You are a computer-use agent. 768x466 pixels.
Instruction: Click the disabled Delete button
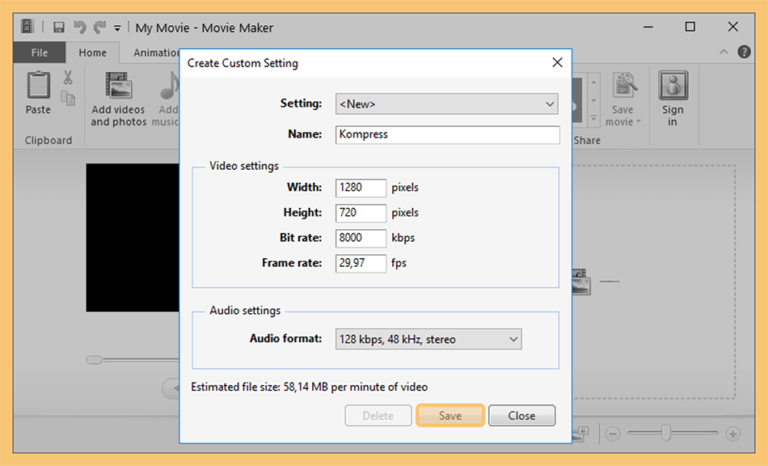point(378,416)
